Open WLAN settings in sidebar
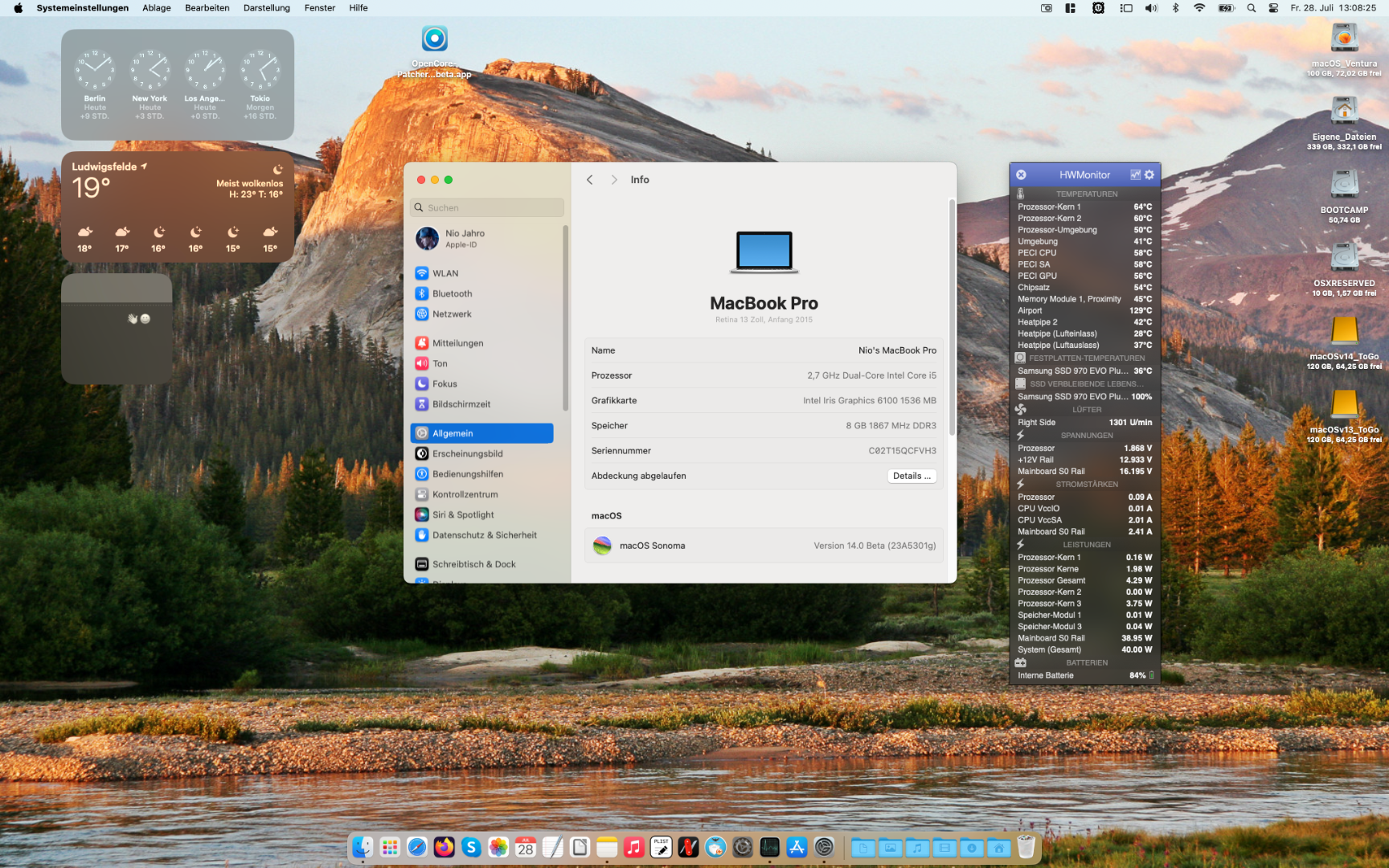This screenshot has height=868, width=1389. pyautogui.click(x=445, y=273)
